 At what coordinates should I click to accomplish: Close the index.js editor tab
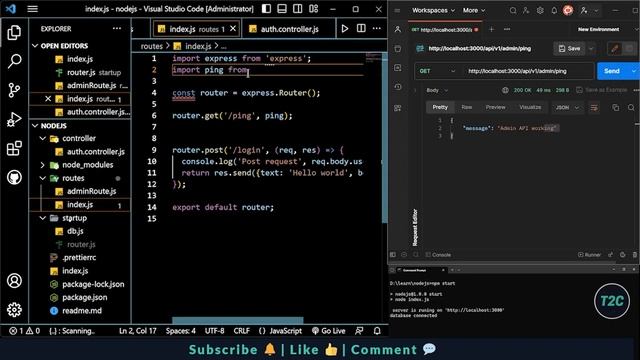click(233, 29)
